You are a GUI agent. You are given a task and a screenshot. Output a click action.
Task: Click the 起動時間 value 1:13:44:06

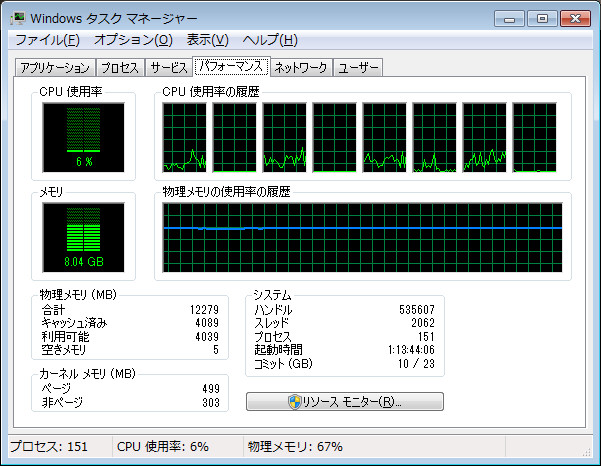tap(411, 350)
